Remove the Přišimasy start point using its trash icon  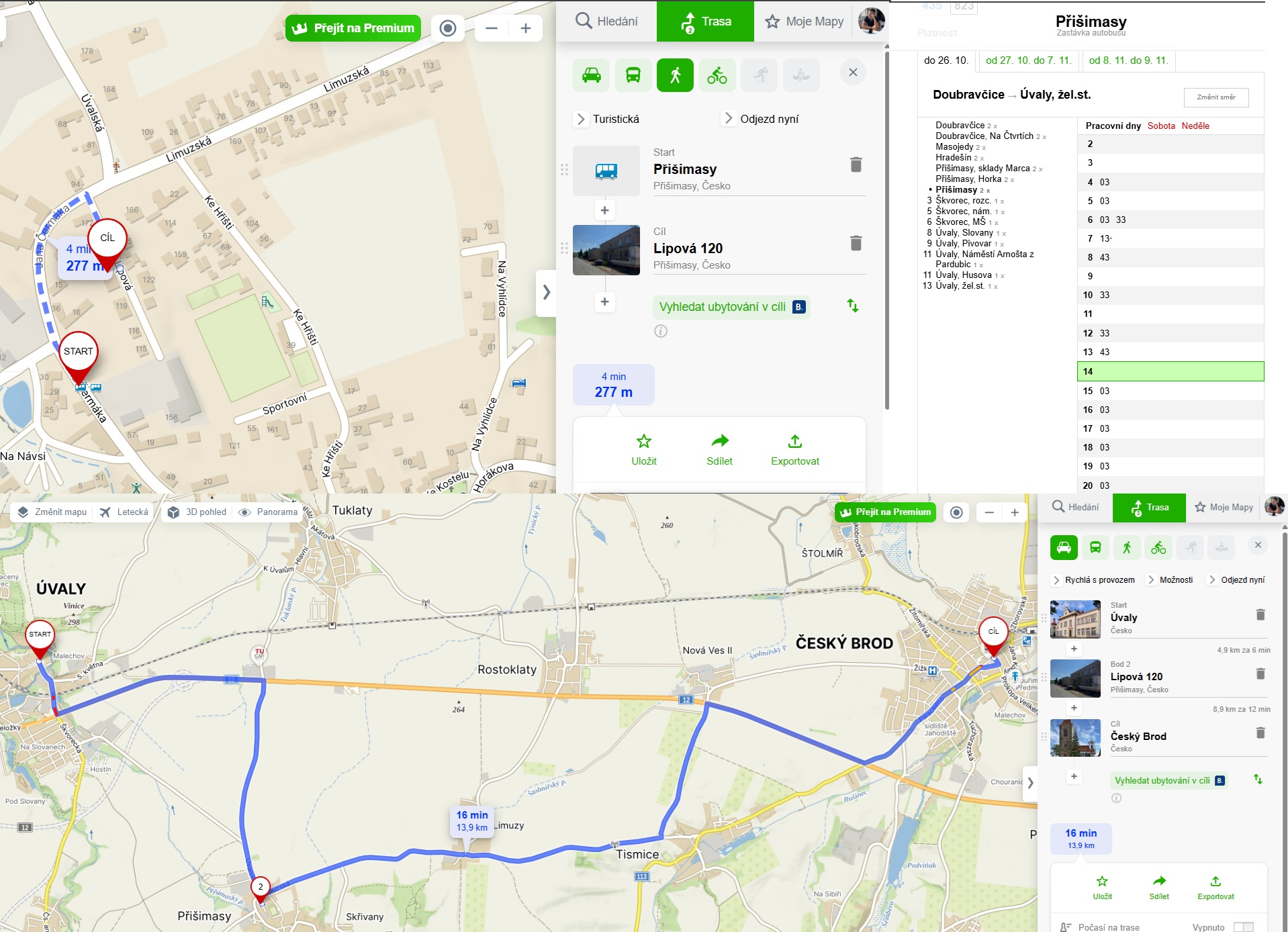[856, 165]
